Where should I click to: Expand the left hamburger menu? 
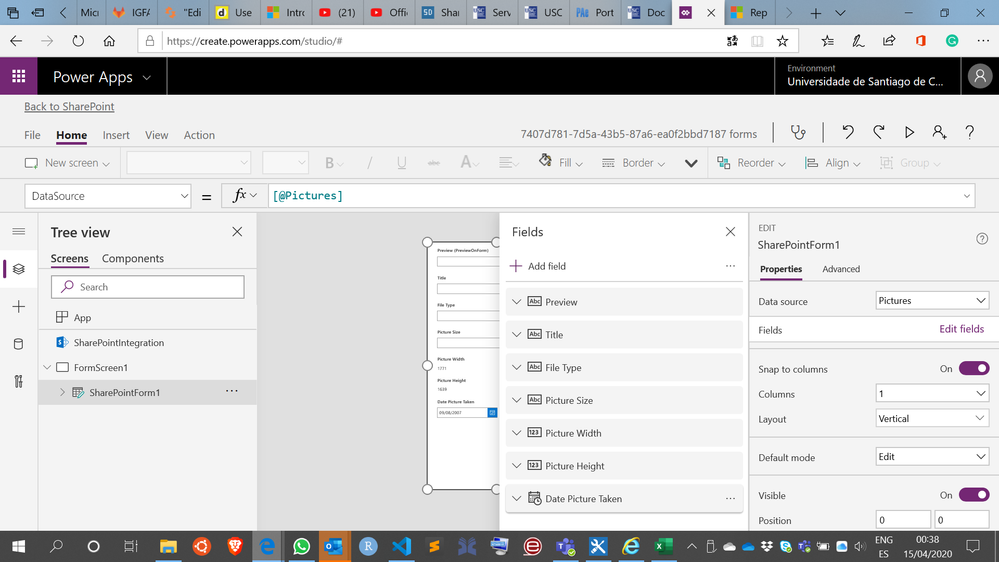(18, 231)
